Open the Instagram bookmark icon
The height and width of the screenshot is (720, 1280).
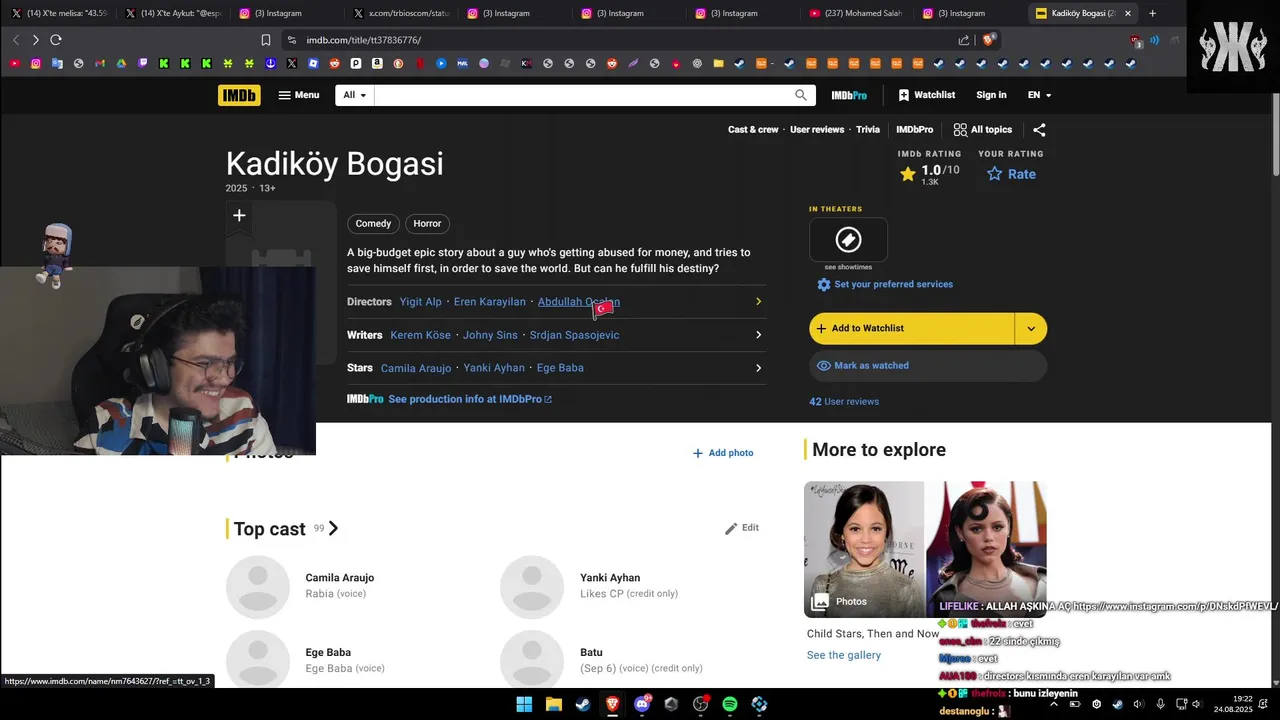point(36,63)
